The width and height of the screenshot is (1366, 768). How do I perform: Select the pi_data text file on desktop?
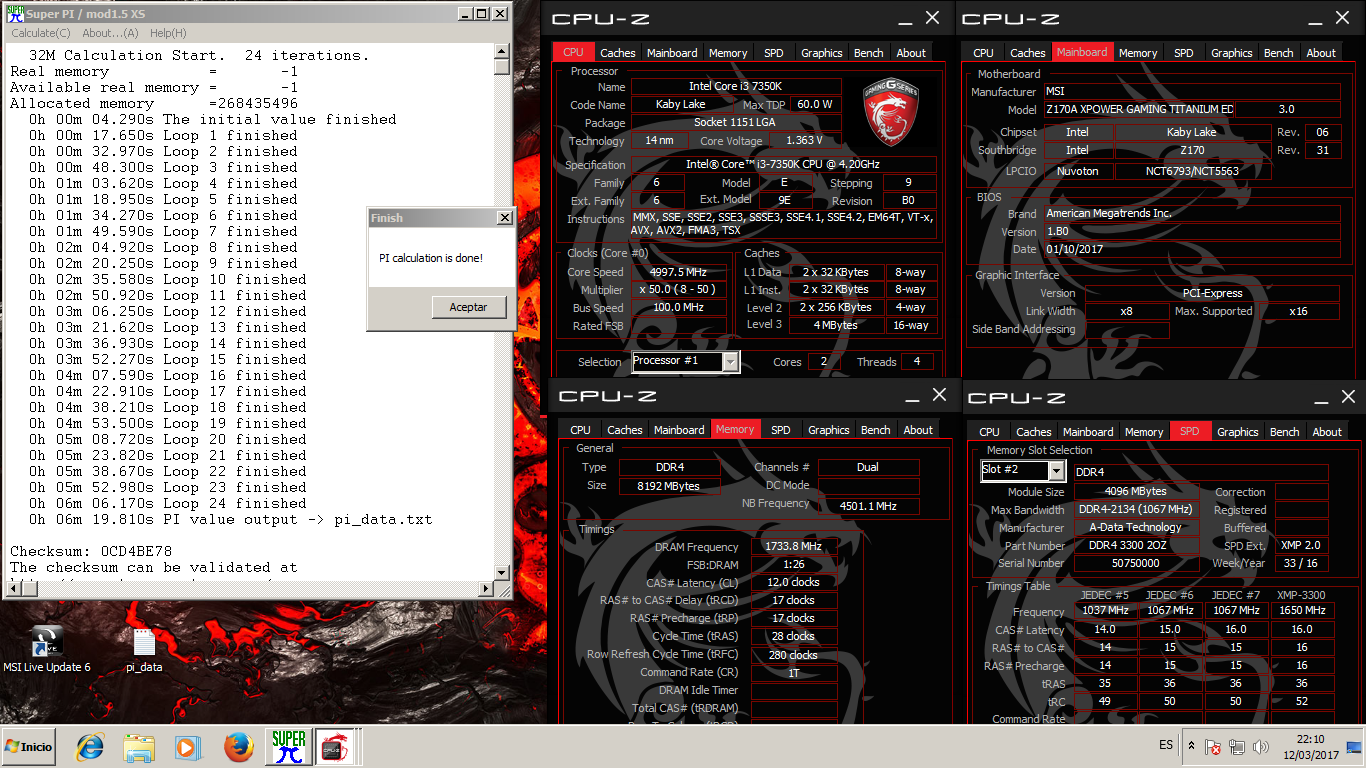[x=144, y=649]
